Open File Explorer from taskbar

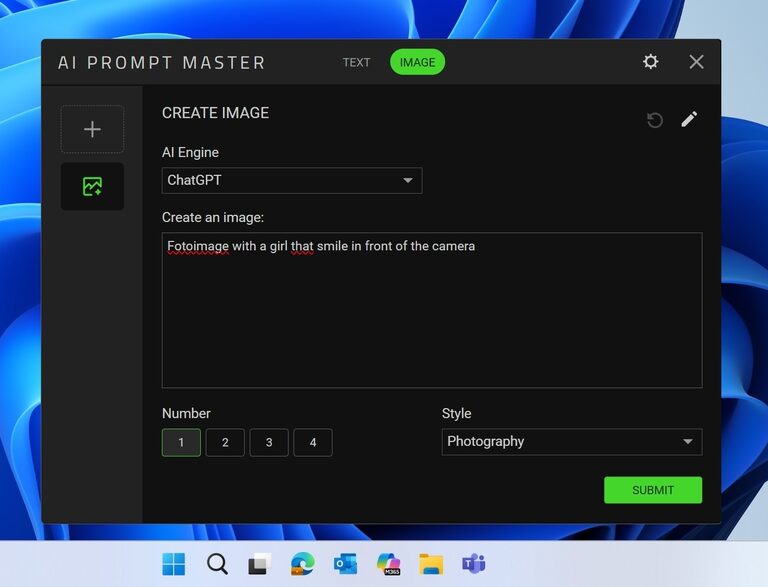click(x=431, y=564)
